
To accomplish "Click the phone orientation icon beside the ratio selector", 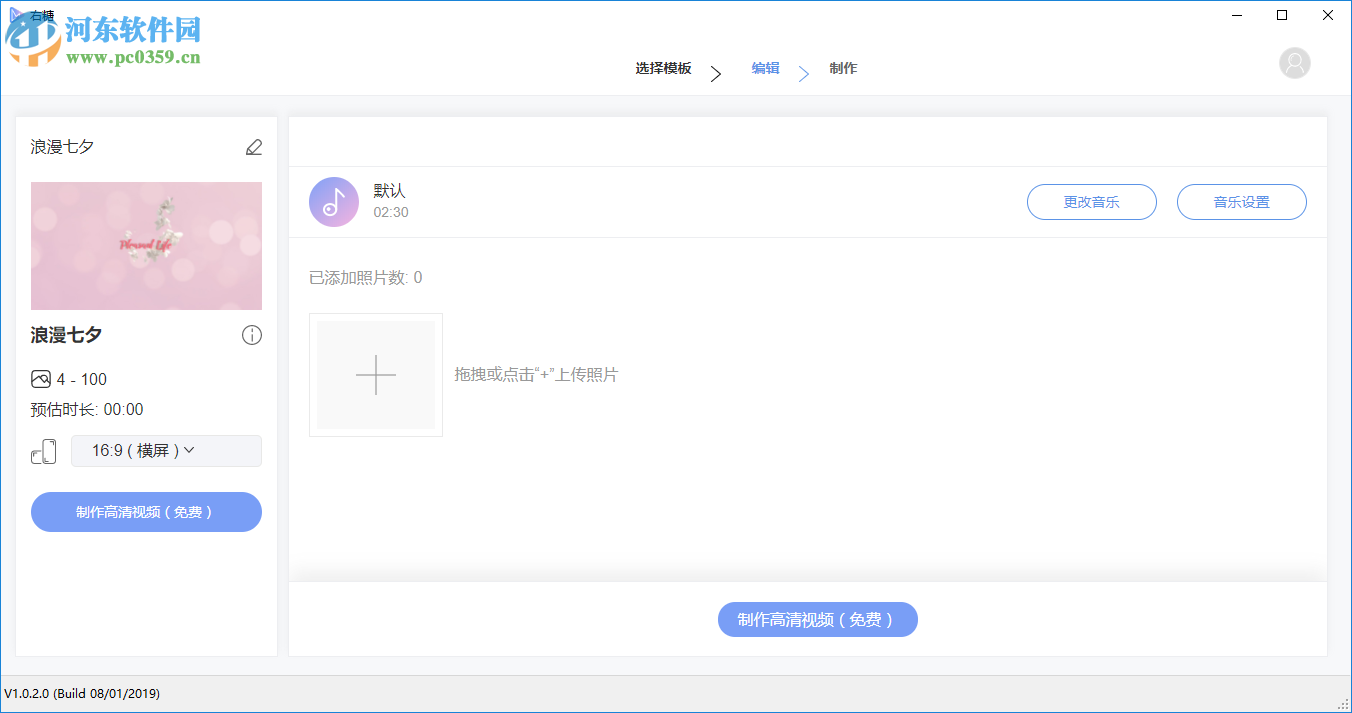I will click(x=44, y=451).
